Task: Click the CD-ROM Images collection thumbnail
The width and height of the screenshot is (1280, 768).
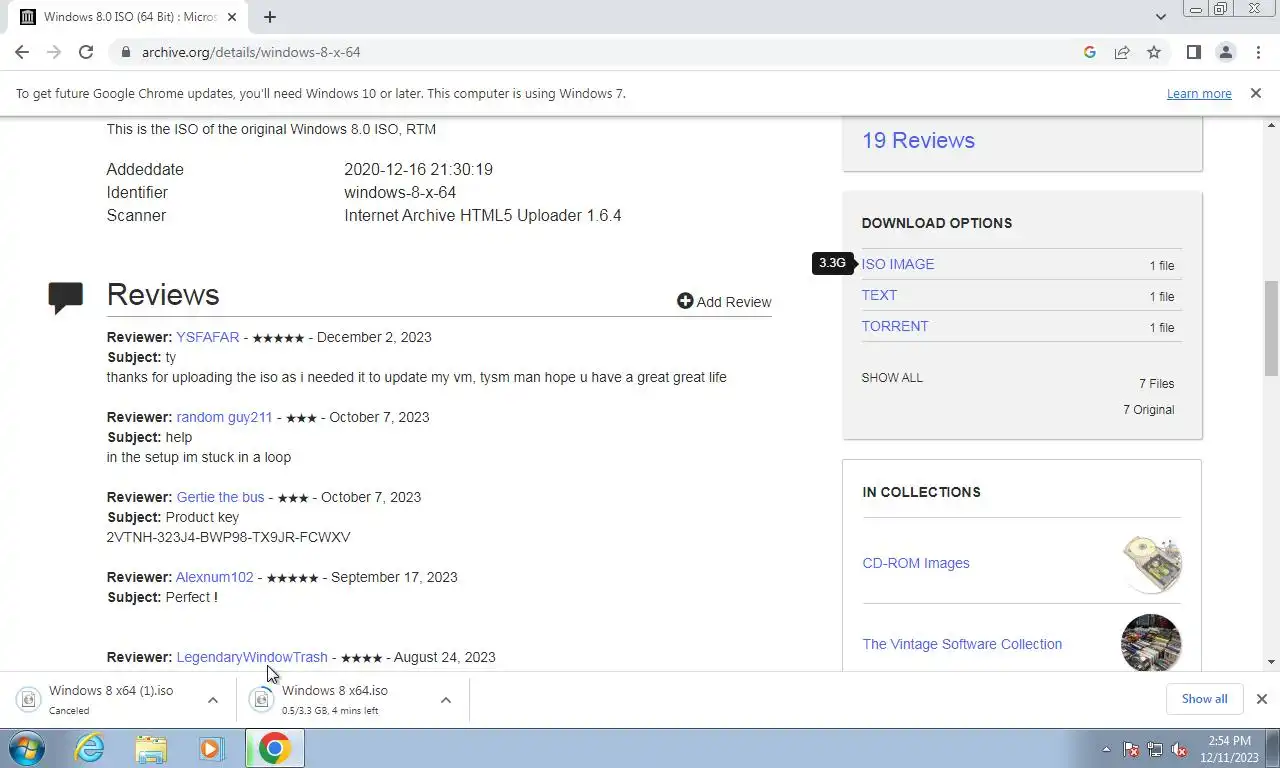Action: [x=1151, y=563]
